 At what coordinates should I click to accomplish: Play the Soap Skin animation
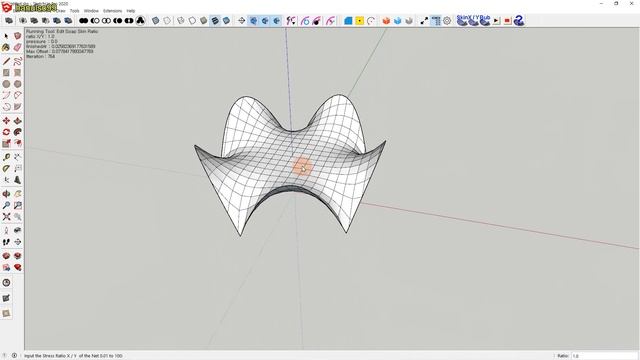pos(496,20)
